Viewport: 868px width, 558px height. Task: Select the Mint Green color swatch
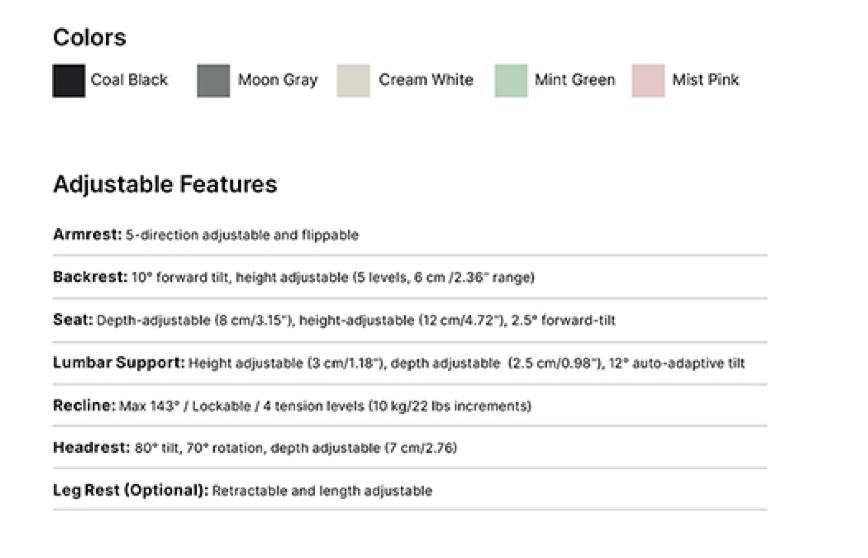(x=511, y=81)
